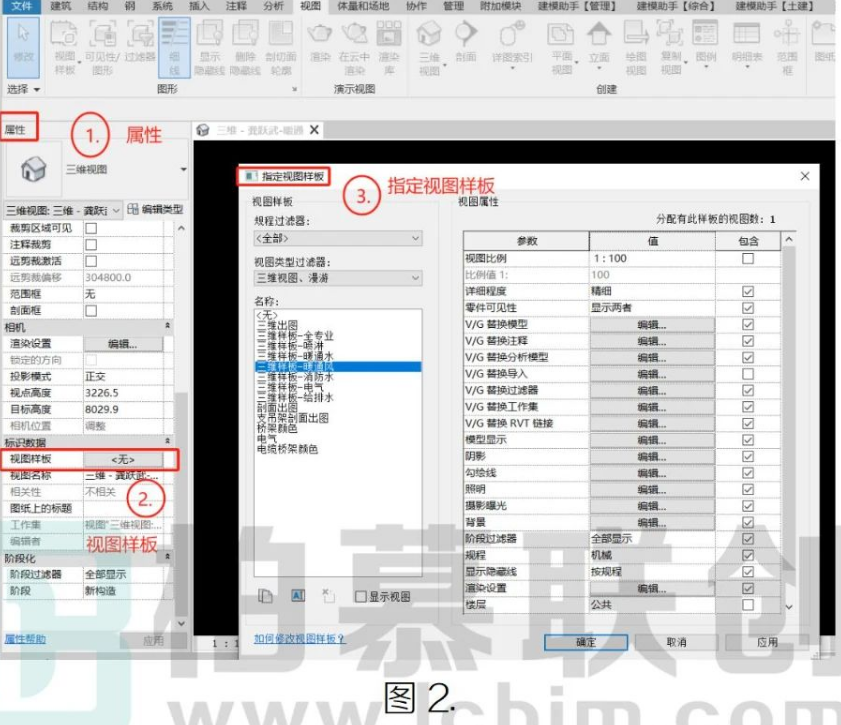The width and height of the screenshot is (841, 725).
Task: Enable the 显示视图 checkbox
Action: (361, 597)
